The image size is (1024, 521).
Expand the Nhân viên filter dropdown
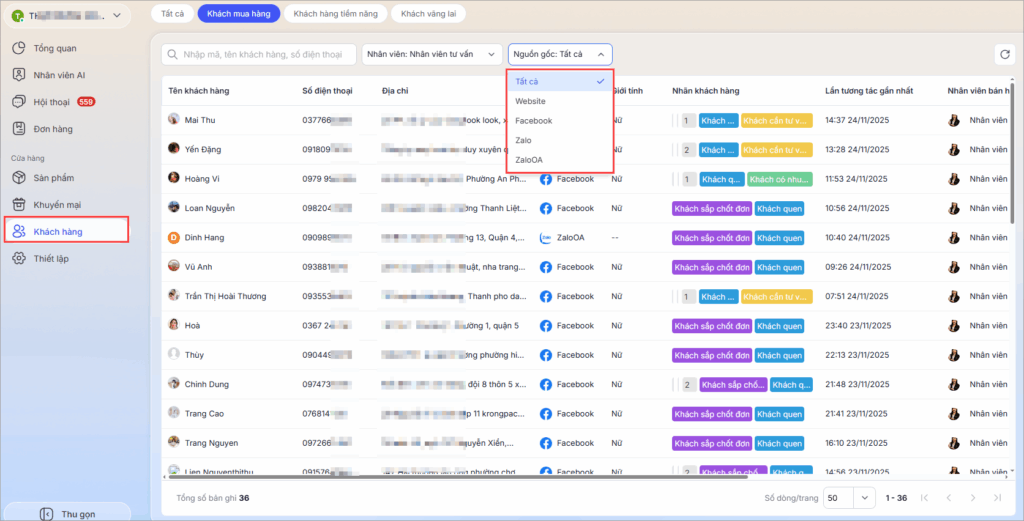431,54
